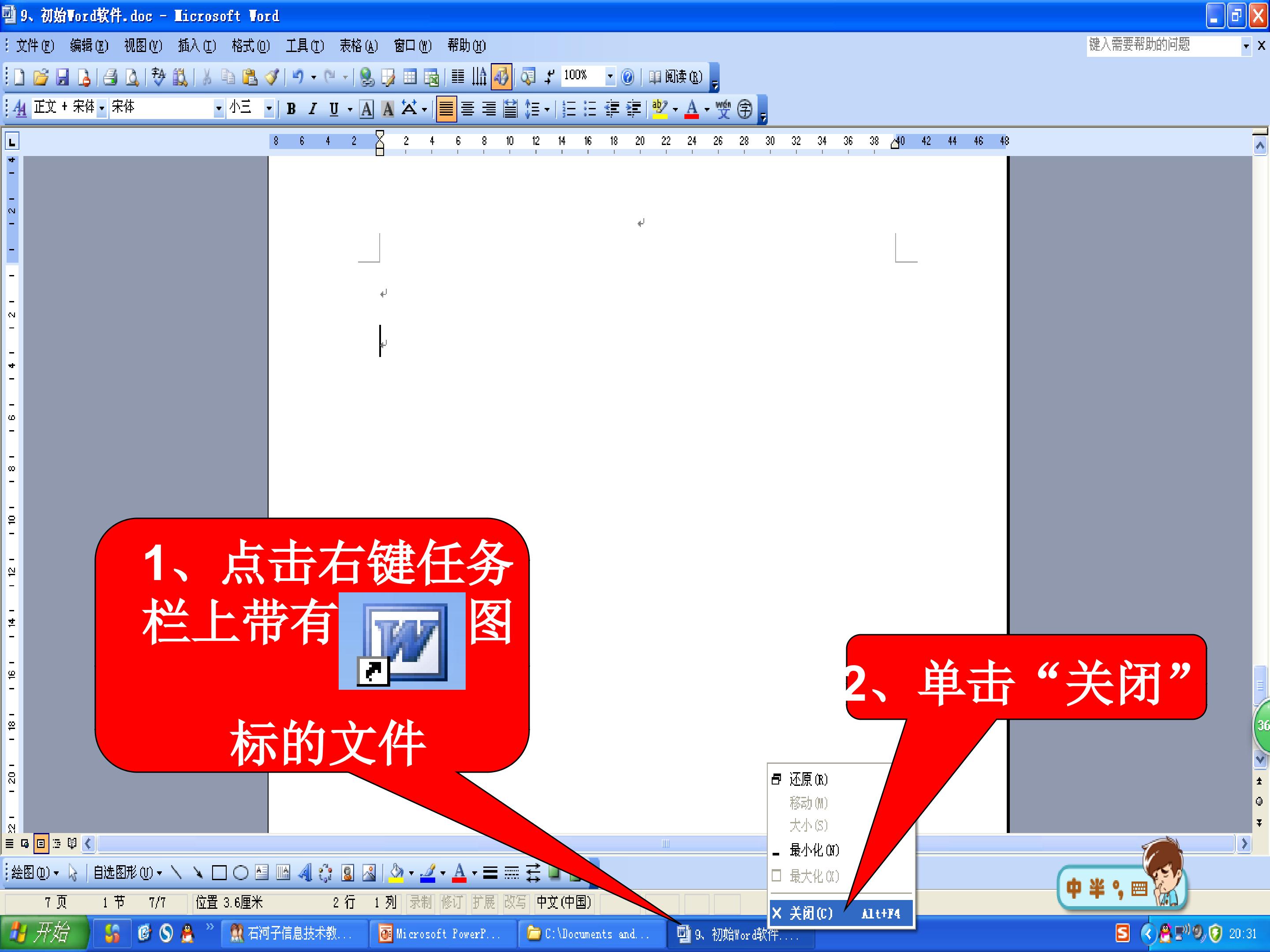Viewport: 1270px width, 952px height.
Task: Open the 格式 menu
Action: click(250, 45)
